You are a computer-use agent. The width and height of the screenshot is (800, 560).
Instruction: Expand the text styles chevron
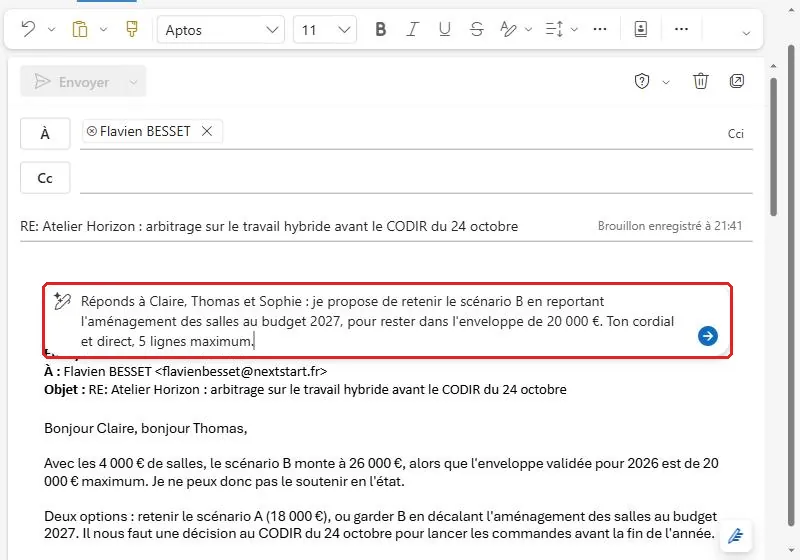point(529,30)
